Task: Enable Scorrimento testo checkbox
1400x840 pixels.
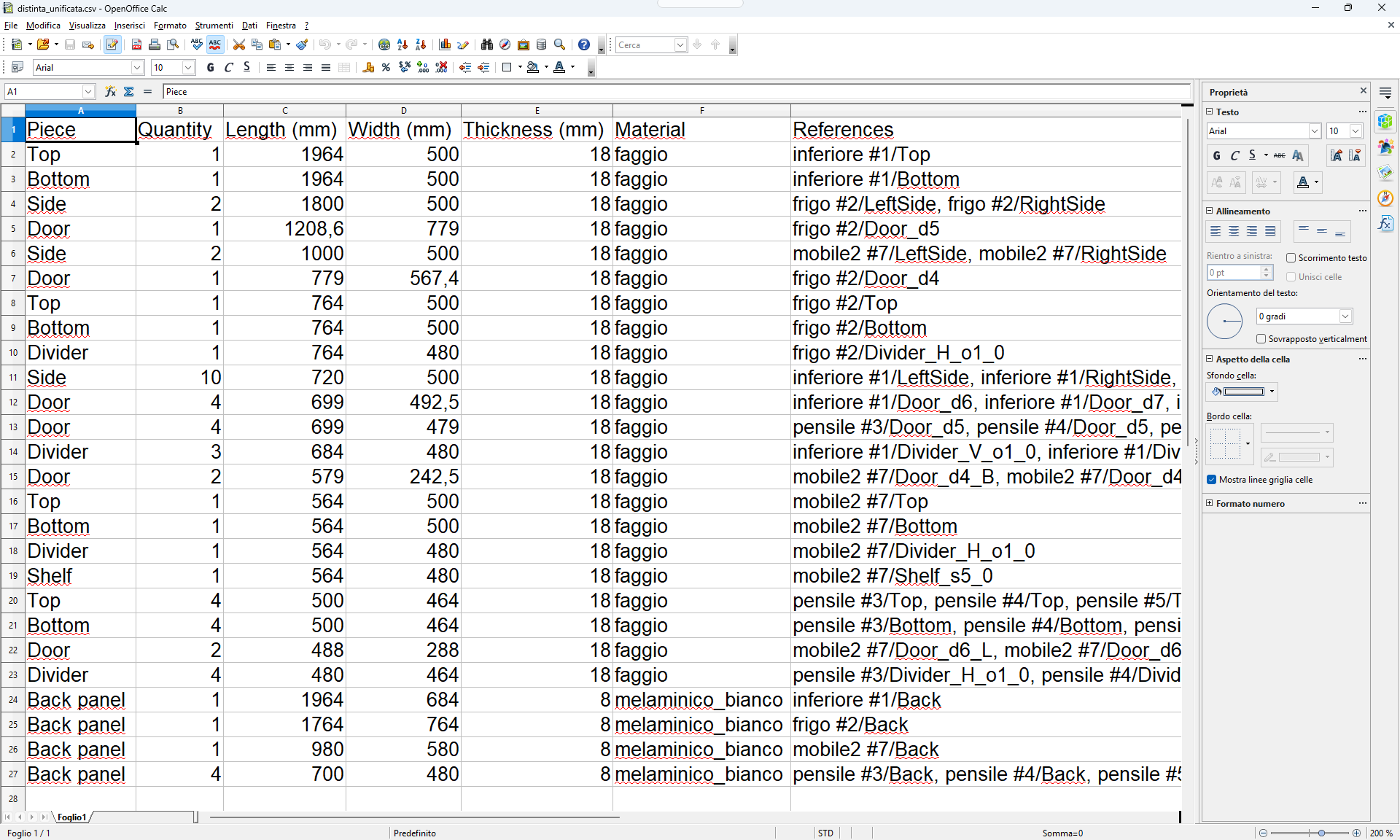Action: coord(1291,258)
